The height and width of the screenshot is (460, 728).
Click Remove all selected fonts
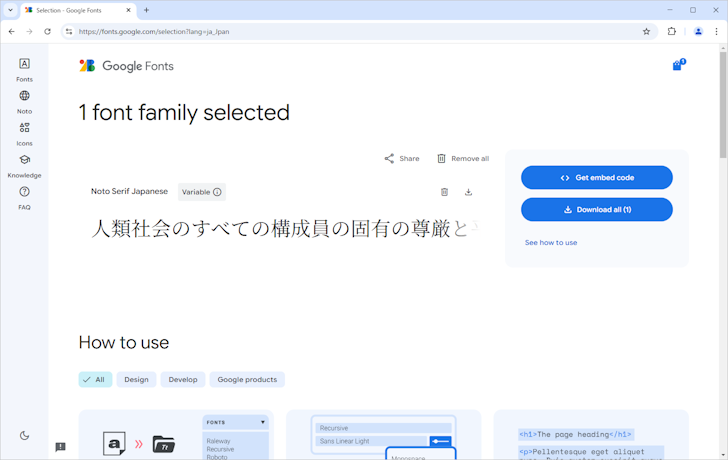(462, 159)
